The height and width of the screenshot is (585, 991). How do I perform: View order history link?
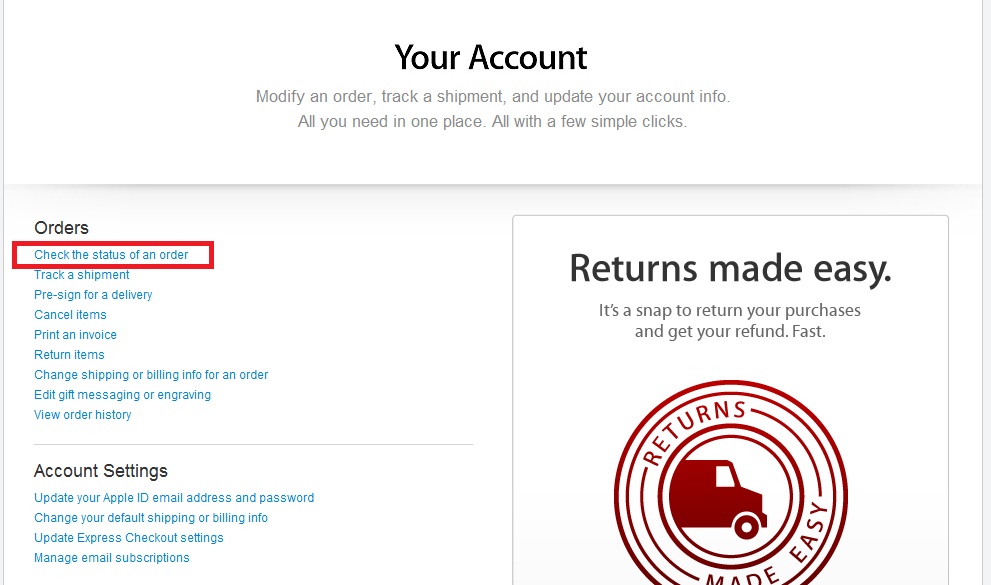coord(83,414)
